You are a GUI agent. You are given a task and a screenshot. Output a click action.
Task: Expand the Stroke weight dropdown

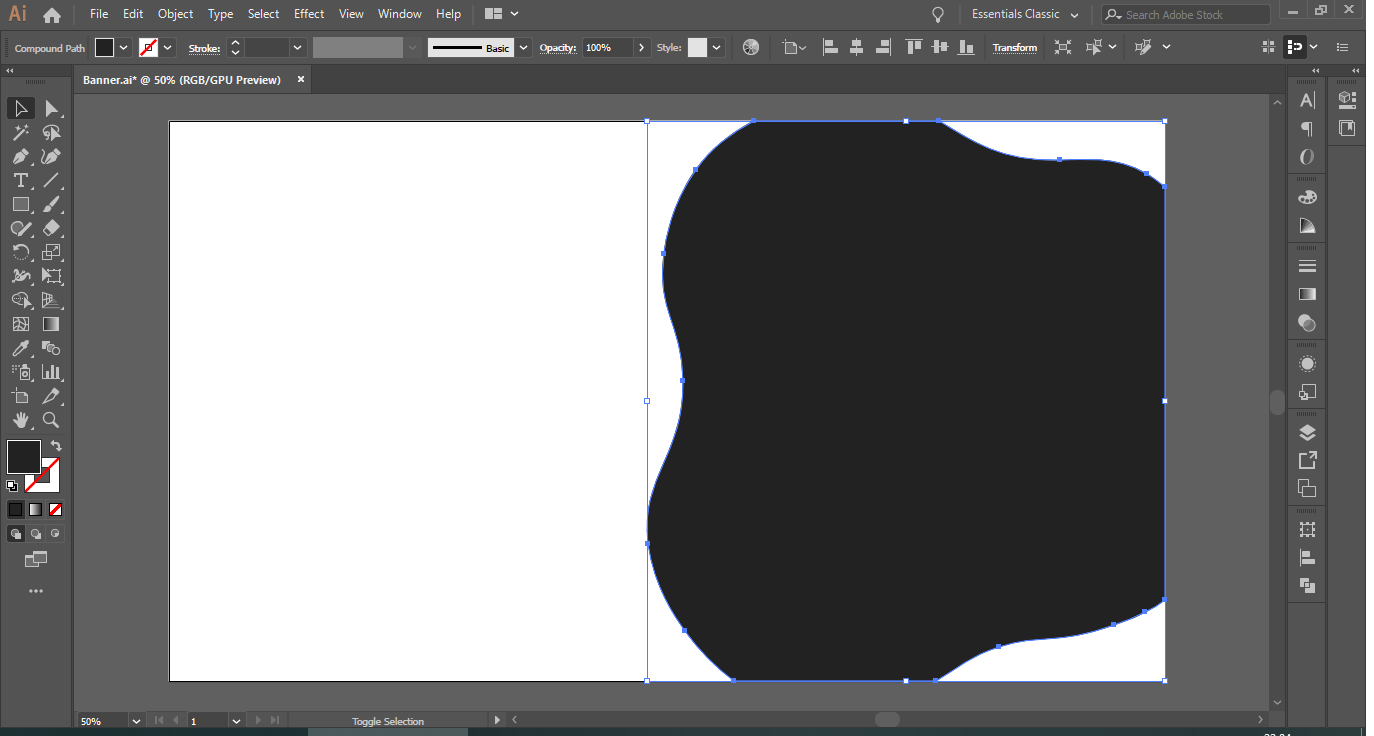297,47
